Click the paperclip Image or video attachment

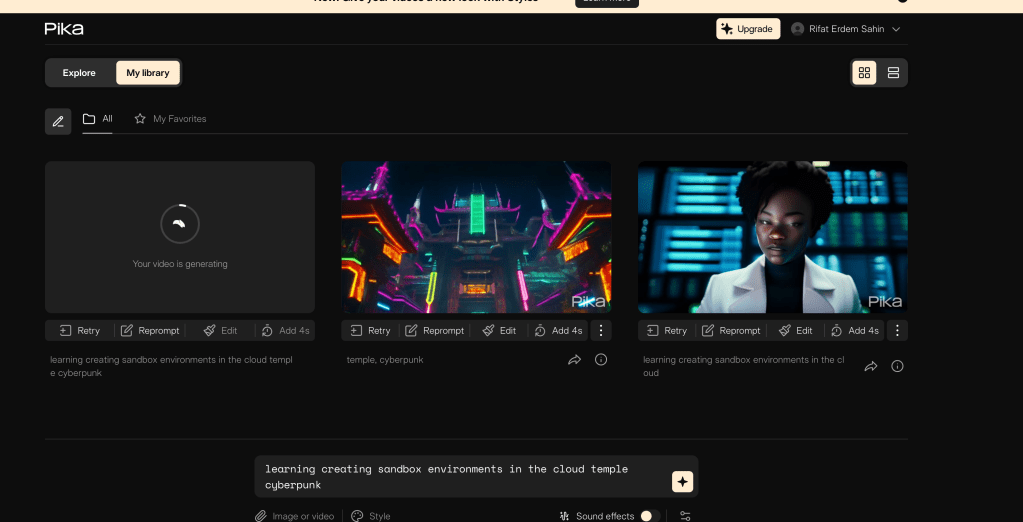(x=294, y=515)
